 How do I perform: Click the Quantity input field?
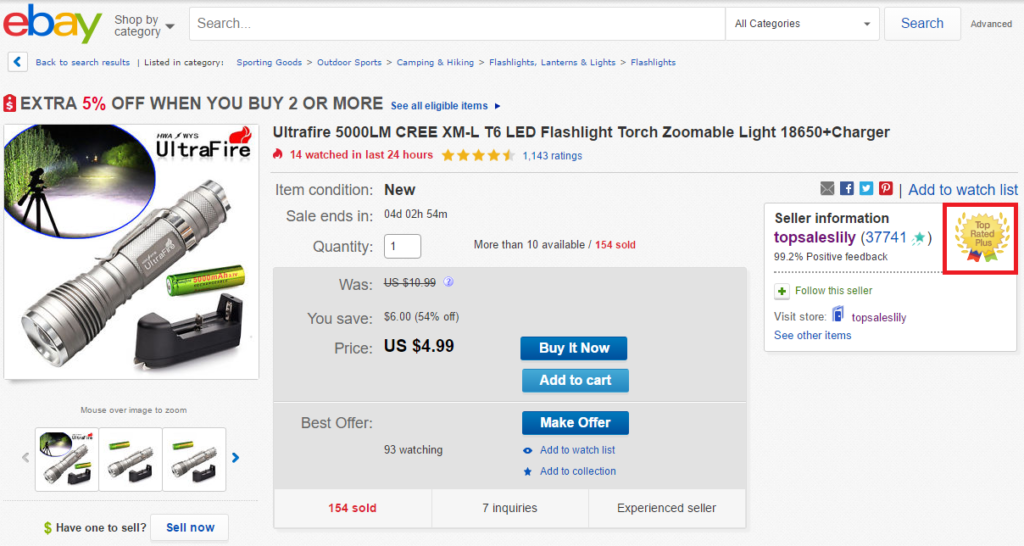tap(402, 246)
